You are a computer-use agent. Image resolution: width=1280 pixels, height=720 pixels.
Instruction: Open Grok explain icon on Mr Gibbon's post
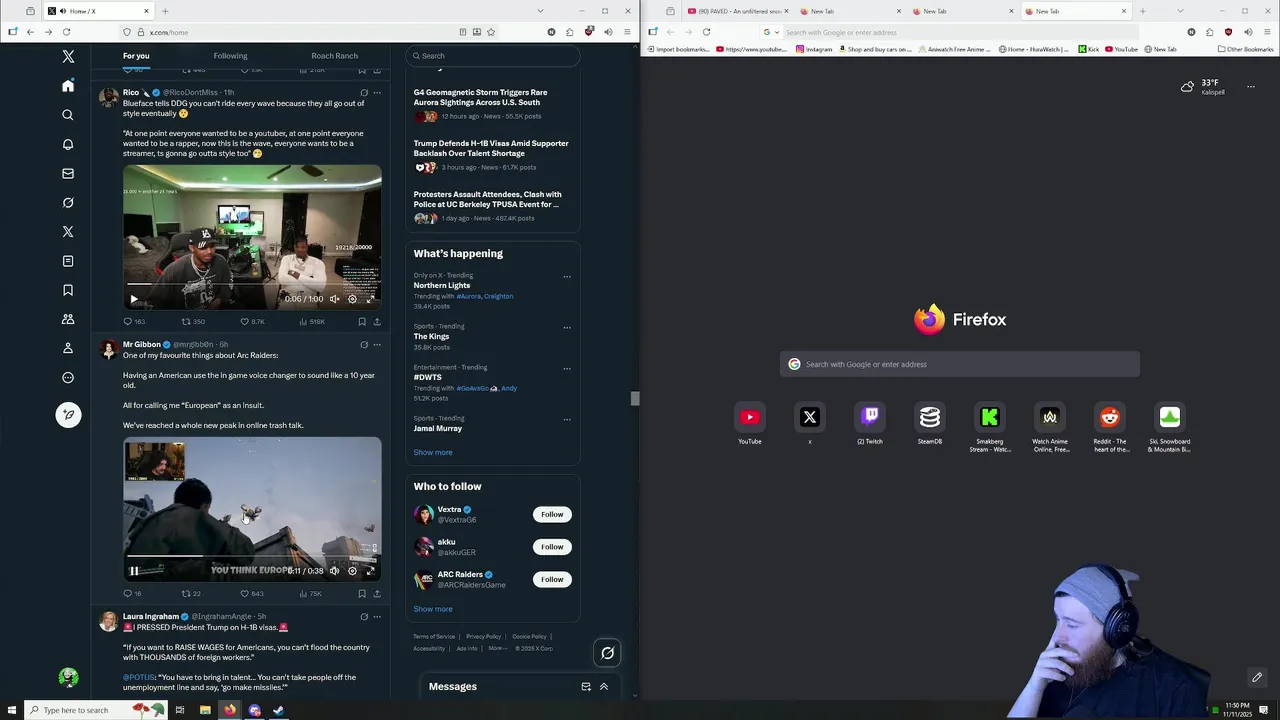click(364, 344)
